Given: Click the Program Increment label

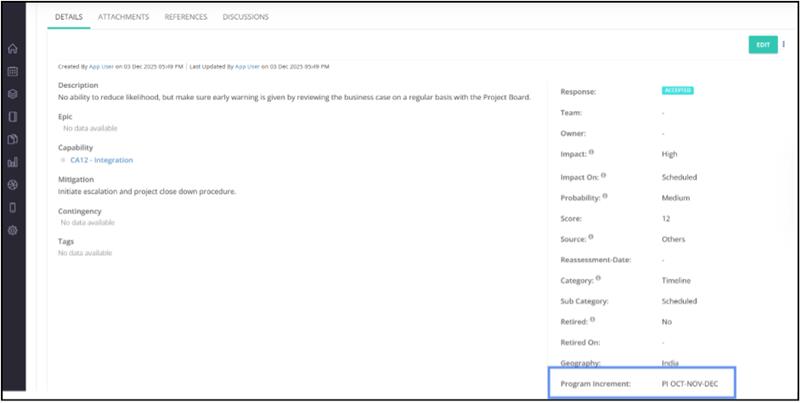Looking at the screenshot, I should (x=595, y=384).
